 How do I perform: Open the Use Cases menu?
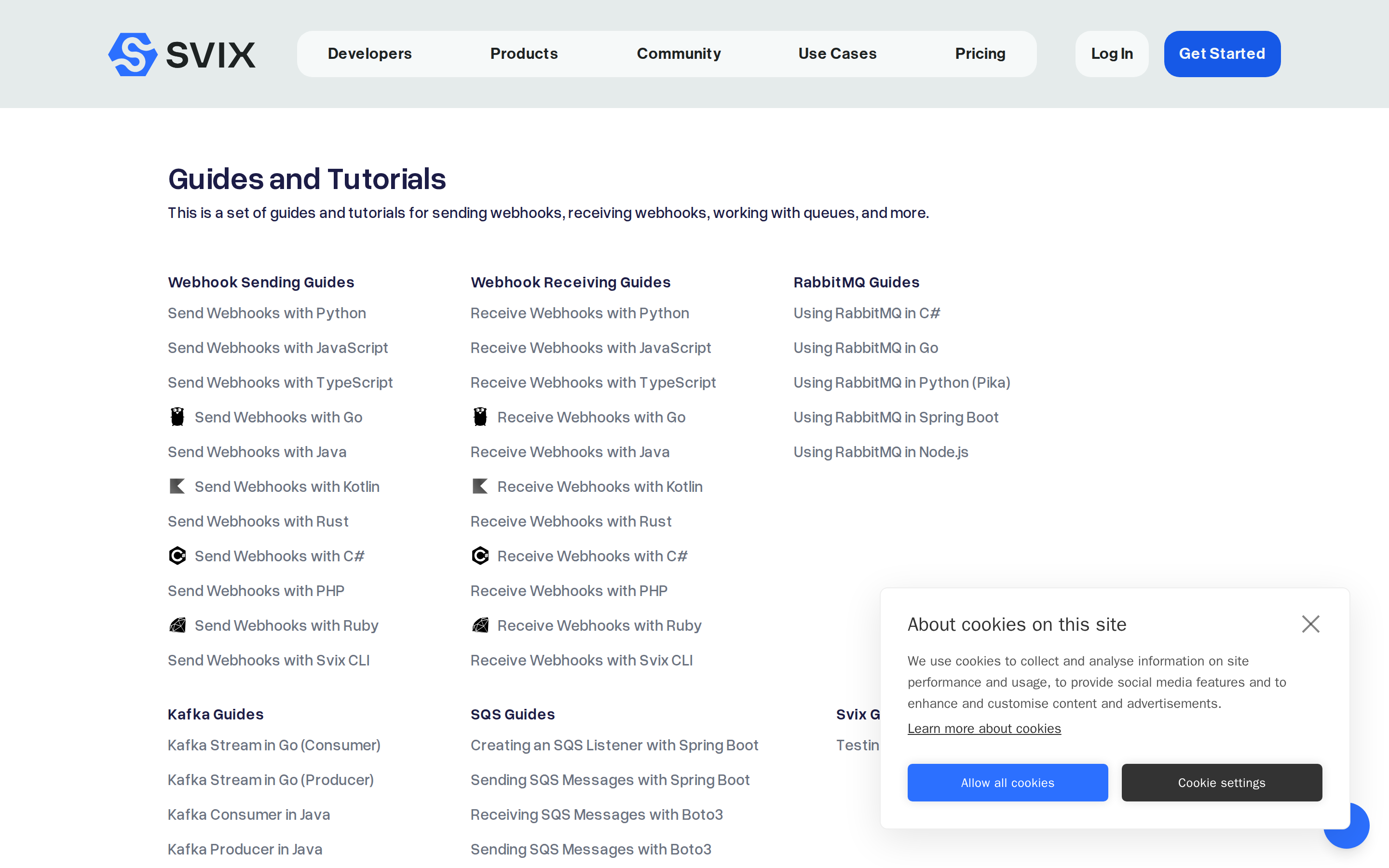pos(837,54)
